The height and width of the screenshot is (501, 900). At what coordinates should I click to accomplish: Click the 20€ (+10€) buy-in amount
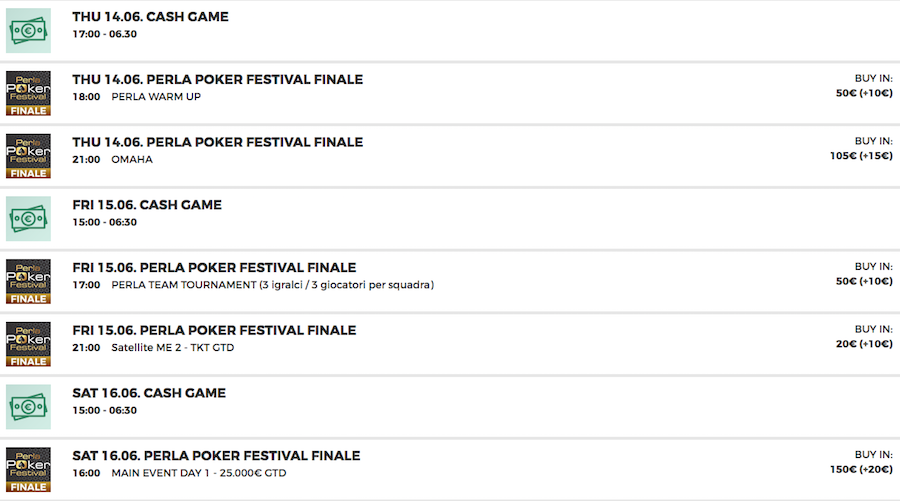coord(864,344)
